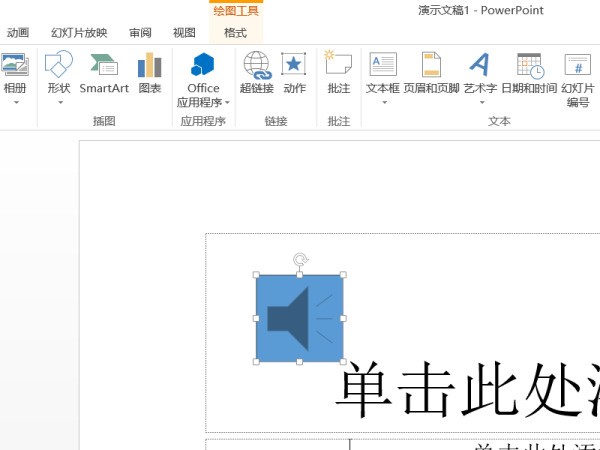Expand the 相册 dropdown arrow
600x450 pixels.
16,103
